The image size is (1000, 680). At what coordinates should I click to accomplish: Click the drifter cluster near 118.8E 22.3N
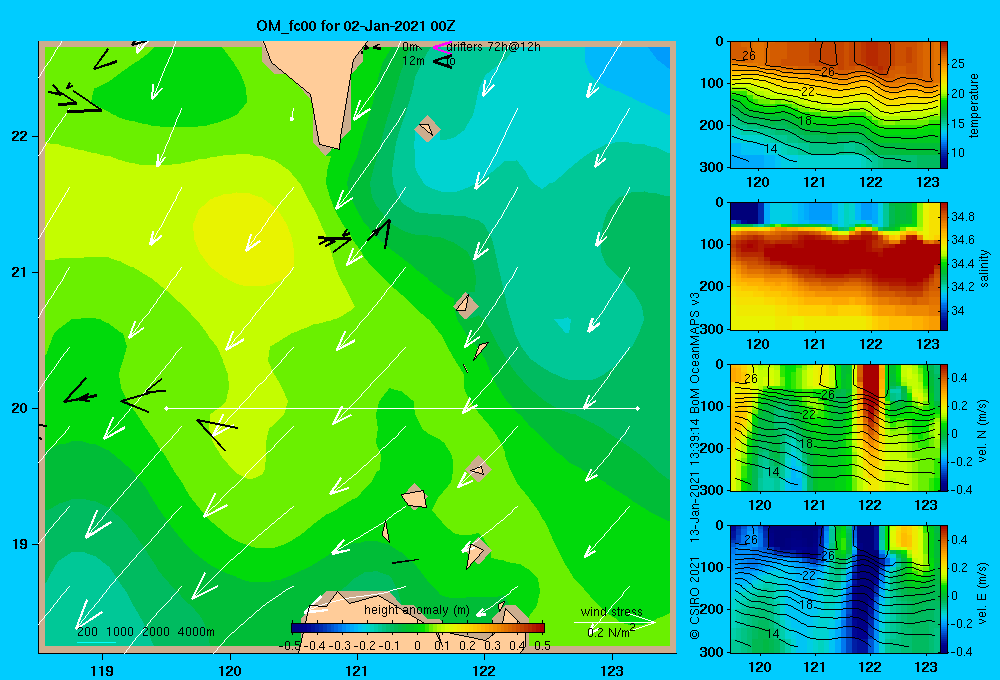click(x=75, y=99)
